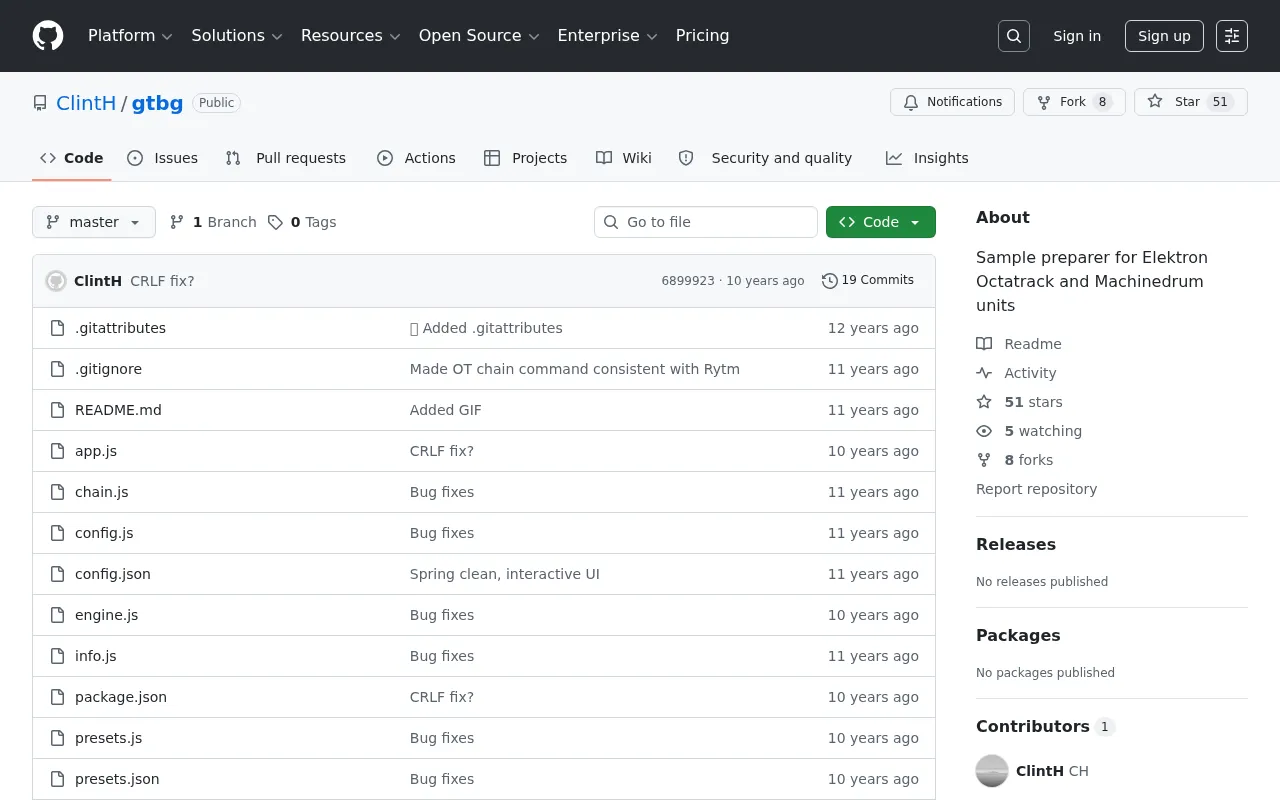Click the commit history clock icon

[830, 281]
